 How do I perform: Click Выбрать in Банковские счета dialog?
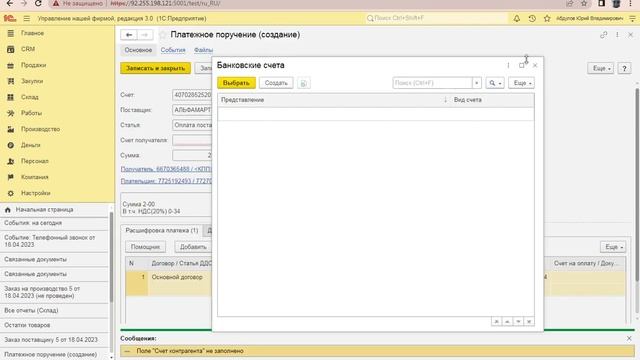pos(236,83)
